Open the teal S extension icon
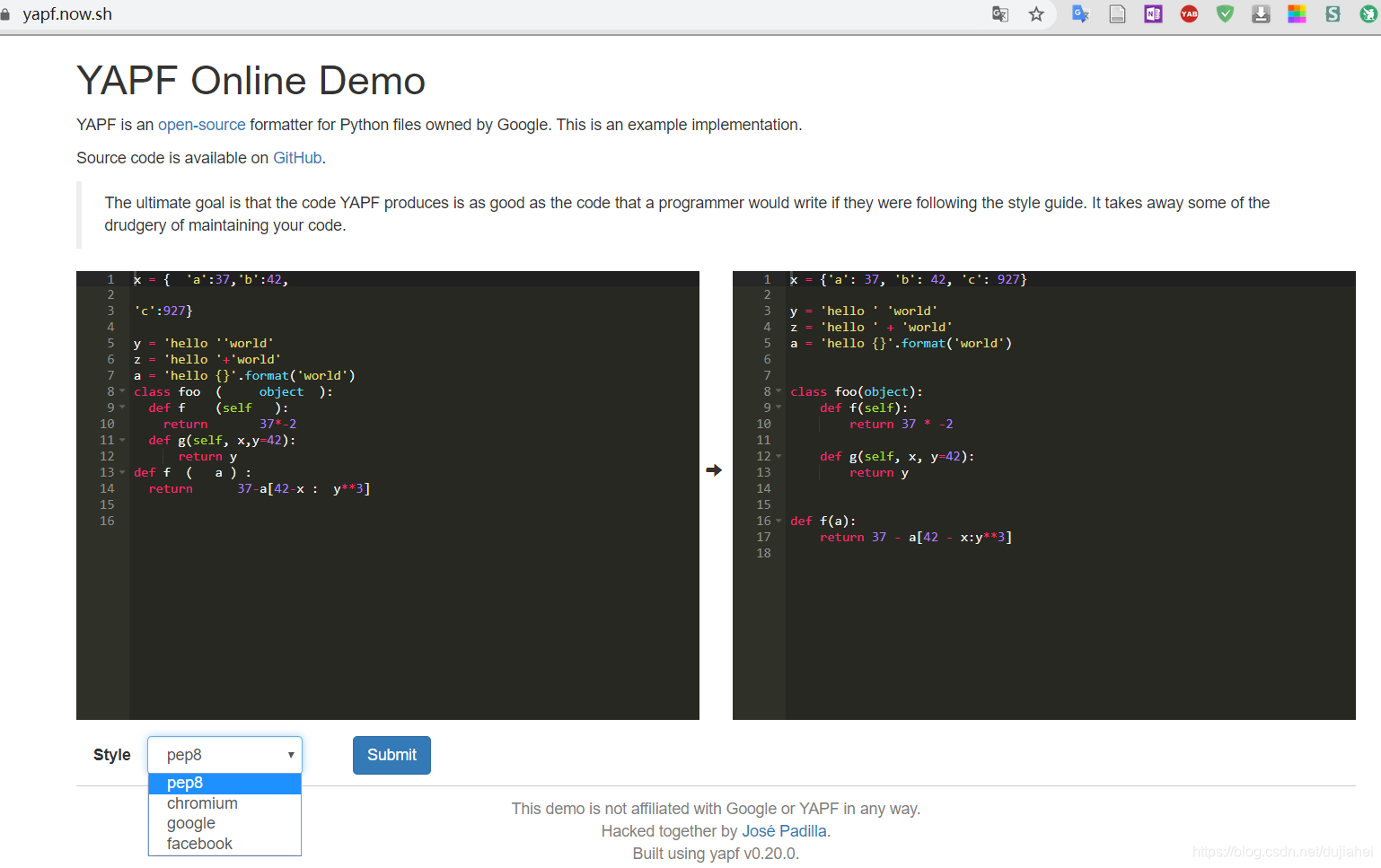The image size is (1381, 868). click(1333, 13)
